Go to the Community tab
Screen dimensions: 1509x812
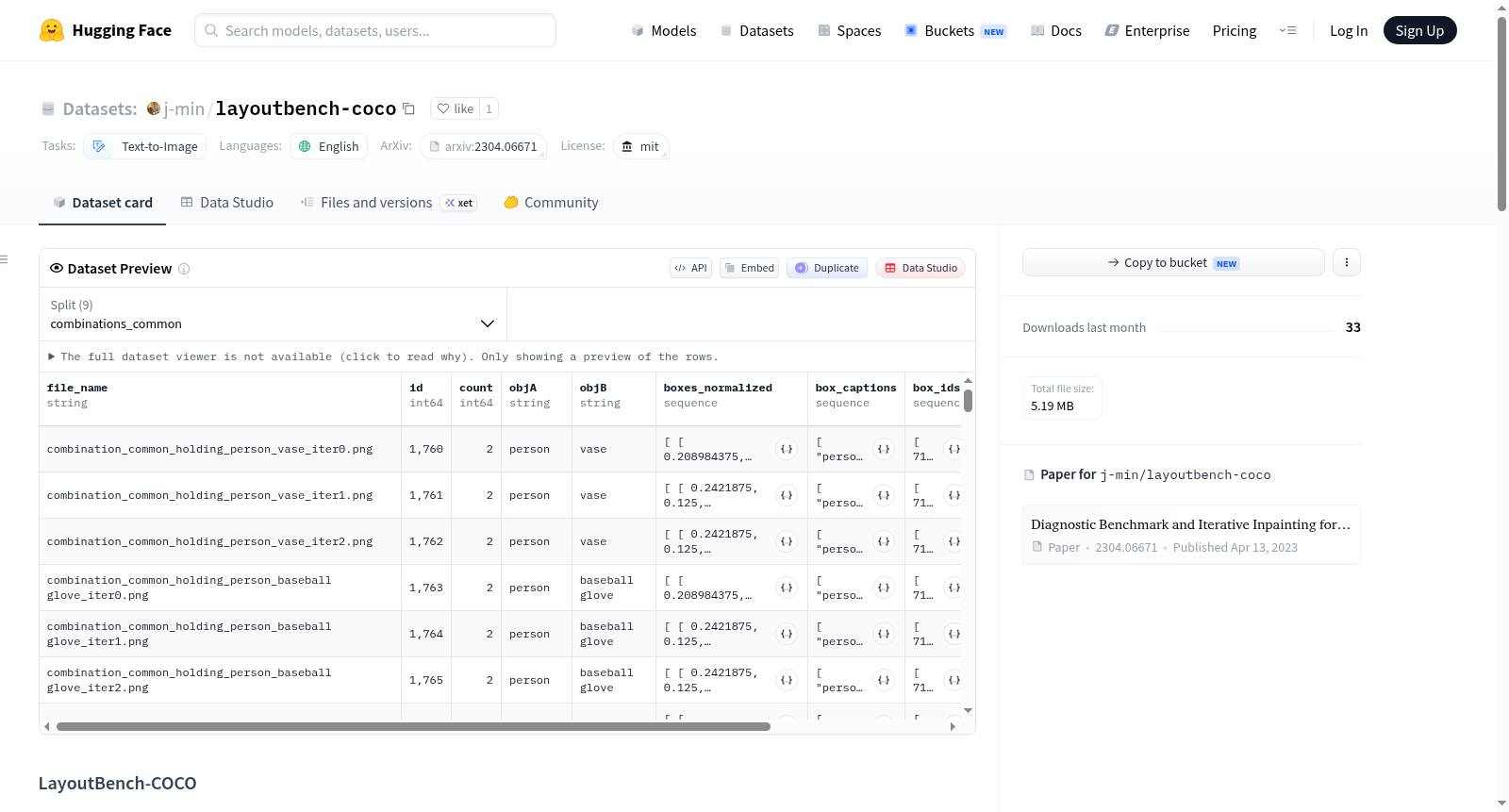click(x=551, y=203)
